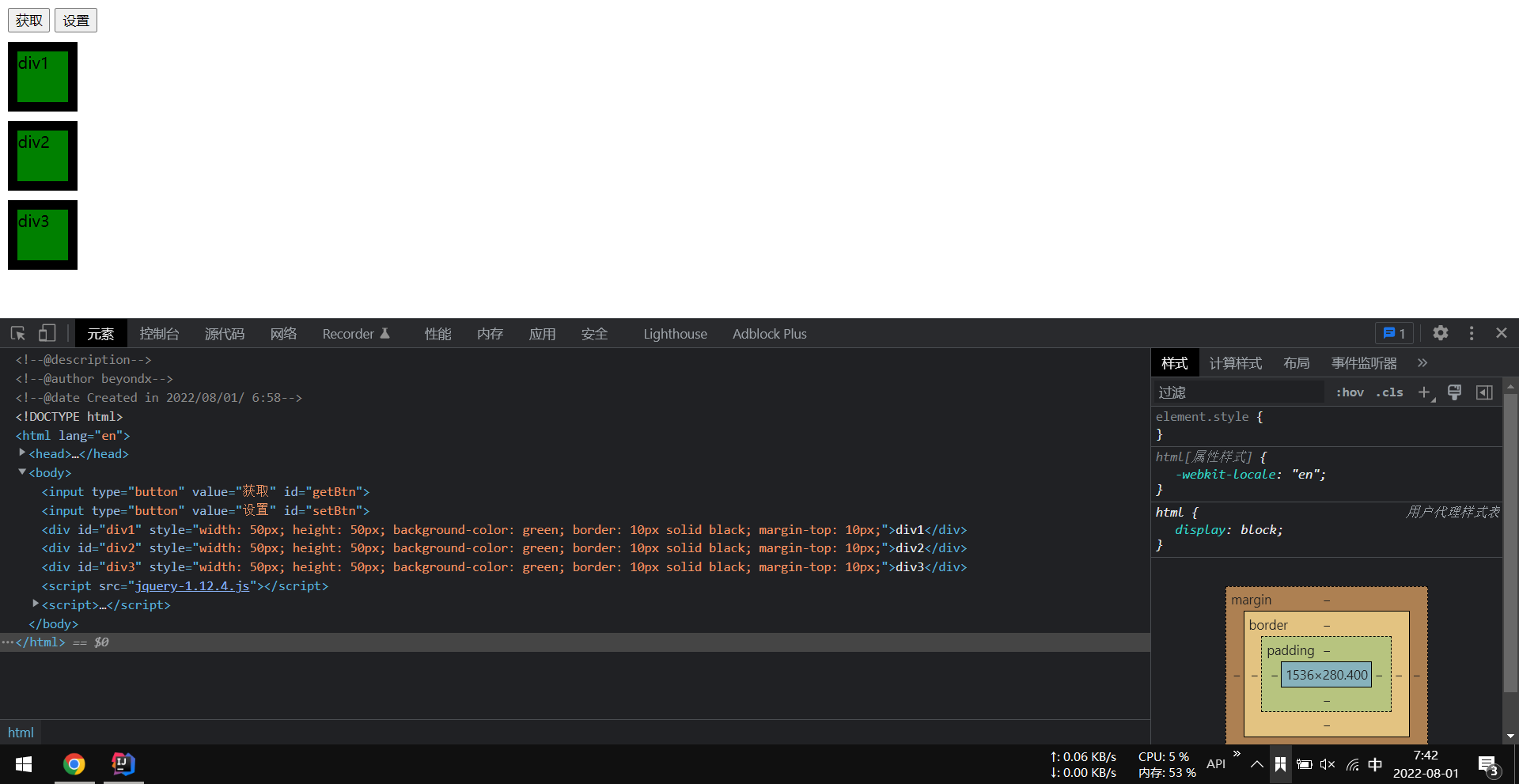This screenshot has width=1519, height=784.
Task: Open the Lighthouse tab
Action: click(x=675, y=334)
